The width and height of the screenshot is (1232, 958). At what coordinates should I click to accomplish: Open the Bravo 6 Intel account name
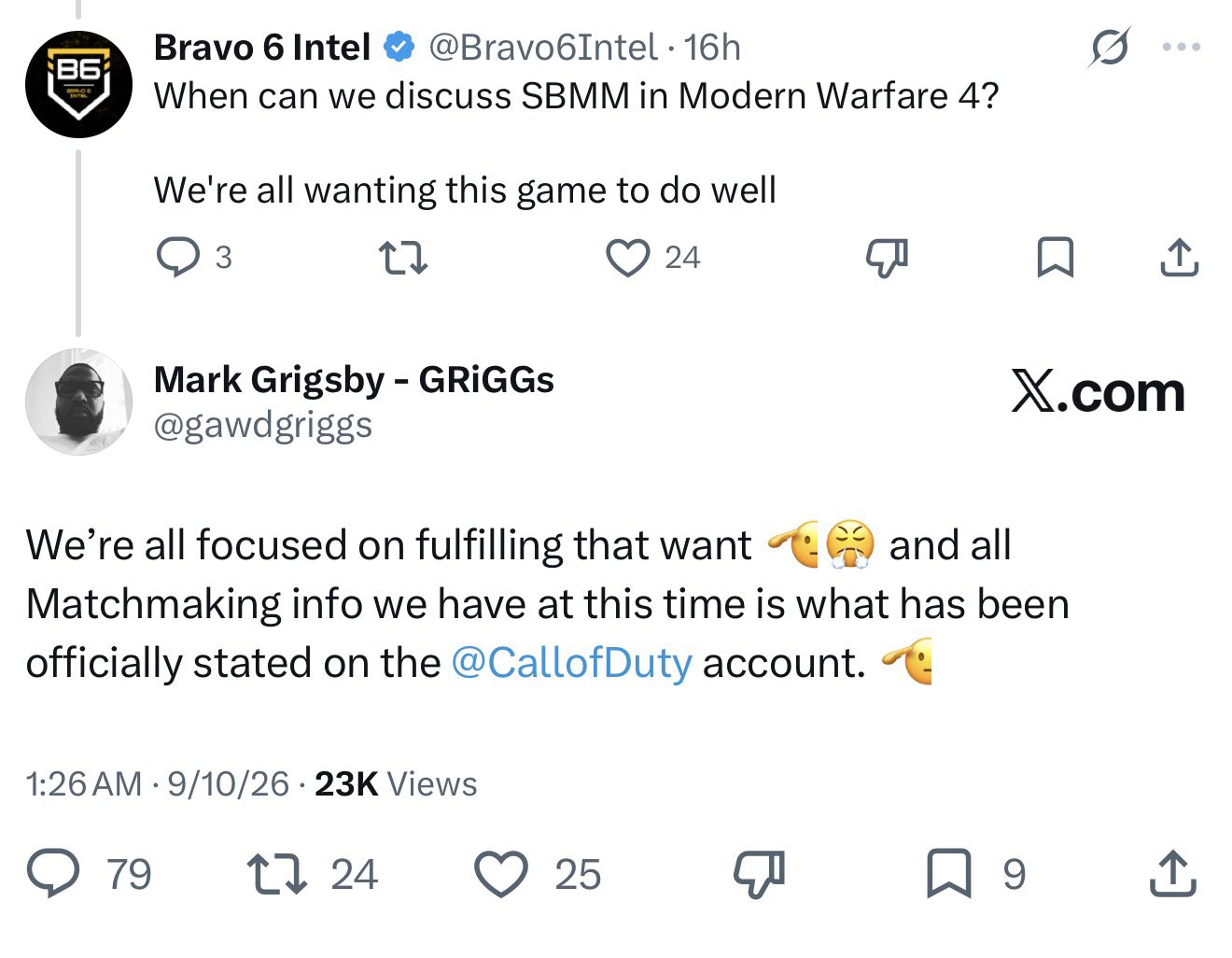[262, 47]
